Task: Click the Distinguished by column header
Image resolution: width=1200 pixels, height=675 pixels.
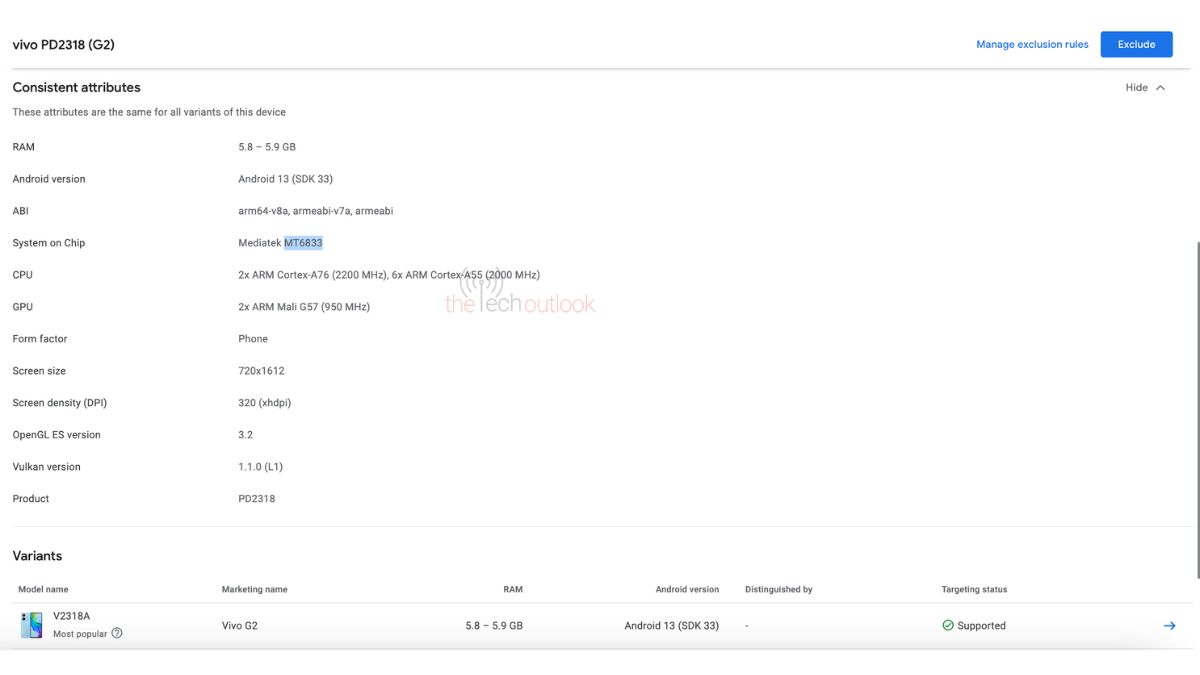Action: pos(778,590)
